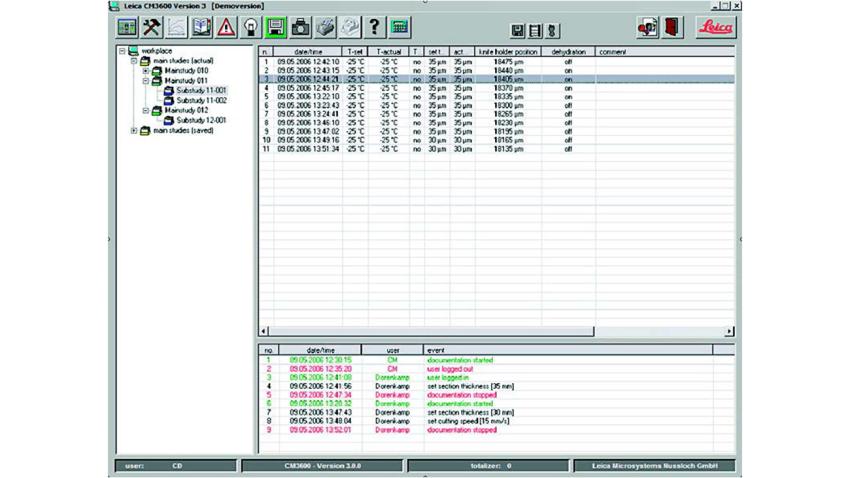Collapse the Mainstudy 012 node
Viewport: 850px width, 478px height.
coord(146,111)
